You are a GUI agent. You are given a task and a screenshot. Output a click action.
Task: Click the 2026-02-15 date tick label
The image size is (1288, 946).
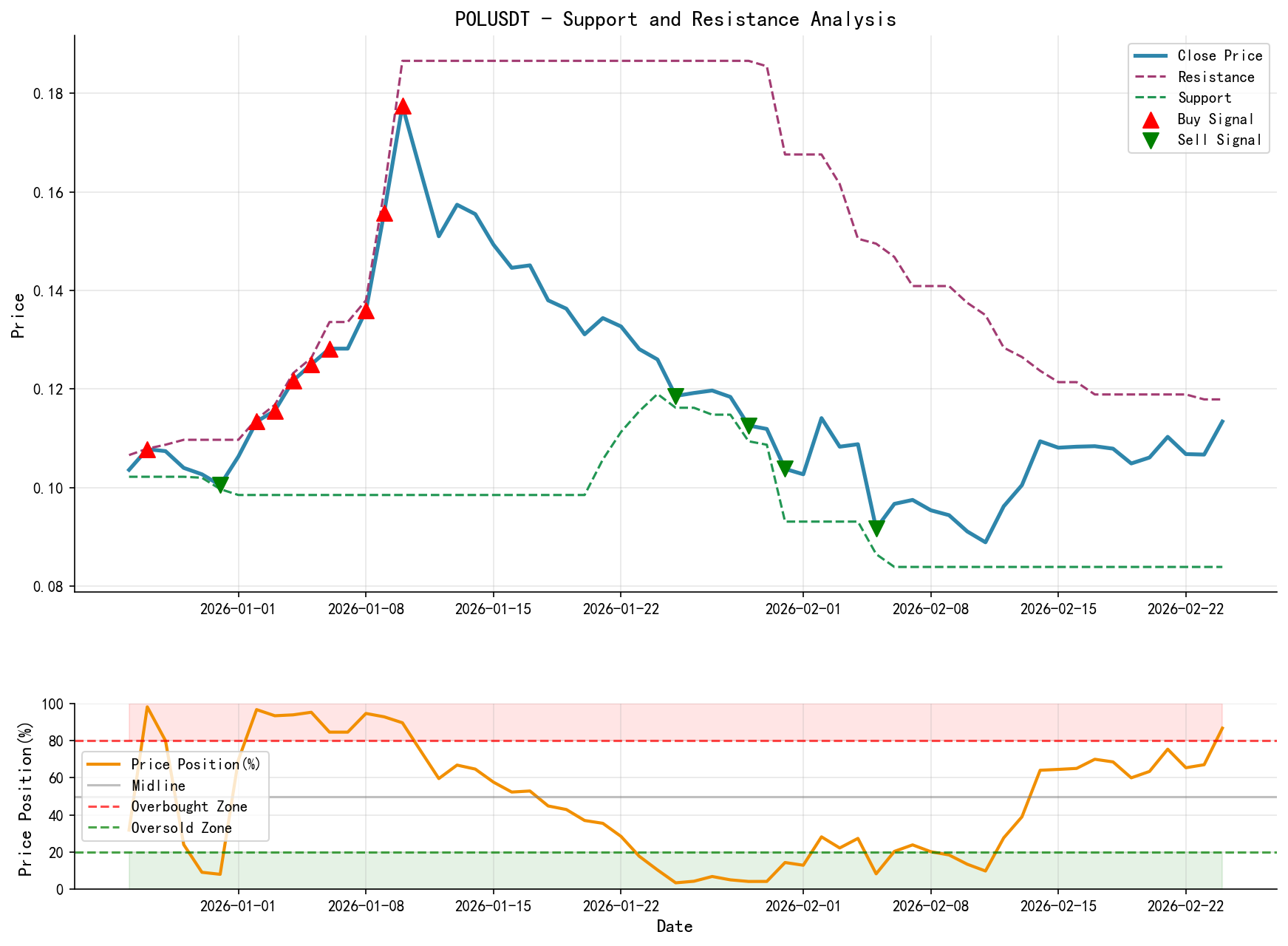coord(1057,610)
